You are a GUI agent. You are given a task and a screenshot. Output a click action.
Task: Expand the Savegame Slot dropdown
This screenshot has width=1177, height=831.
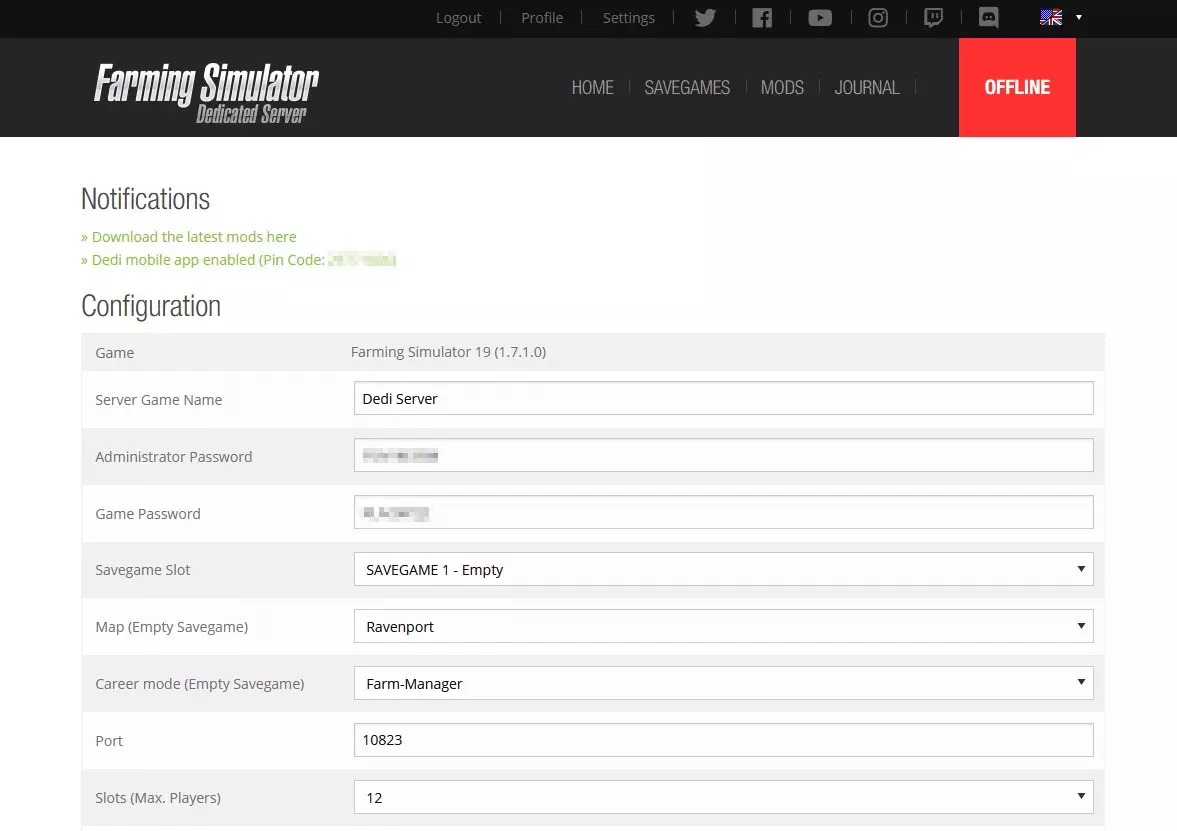(x=724, y=569)
